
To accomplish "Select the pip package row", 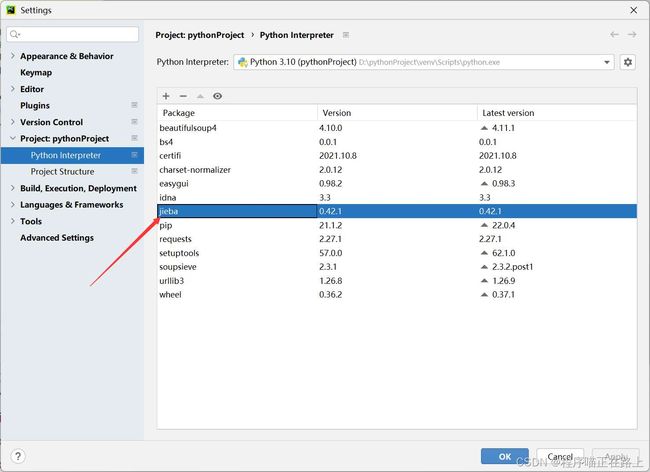I will pos(397,225).
